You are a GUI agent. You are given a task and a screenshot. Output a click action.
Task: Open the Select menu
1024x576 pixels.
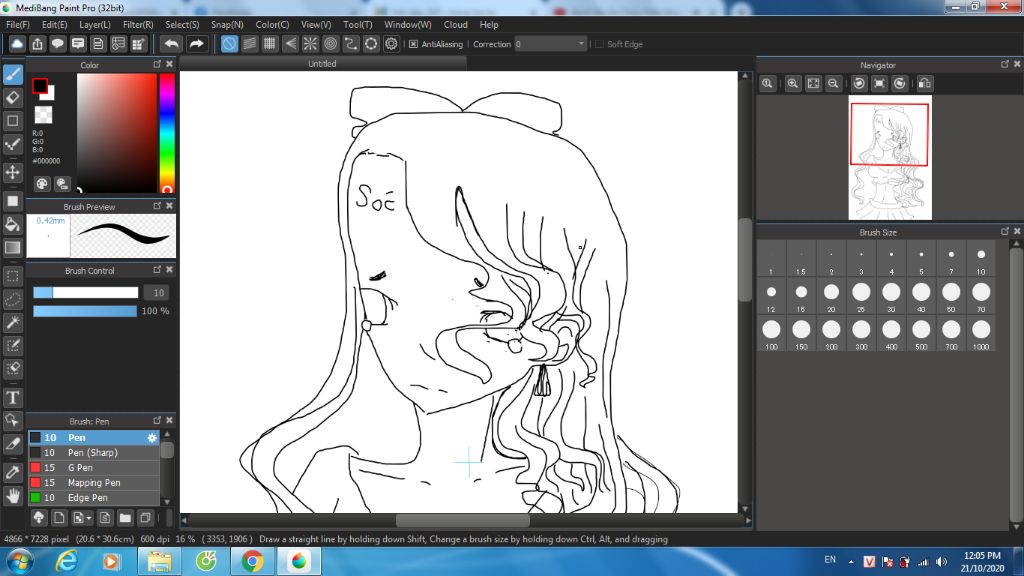[x=182, y=25]
